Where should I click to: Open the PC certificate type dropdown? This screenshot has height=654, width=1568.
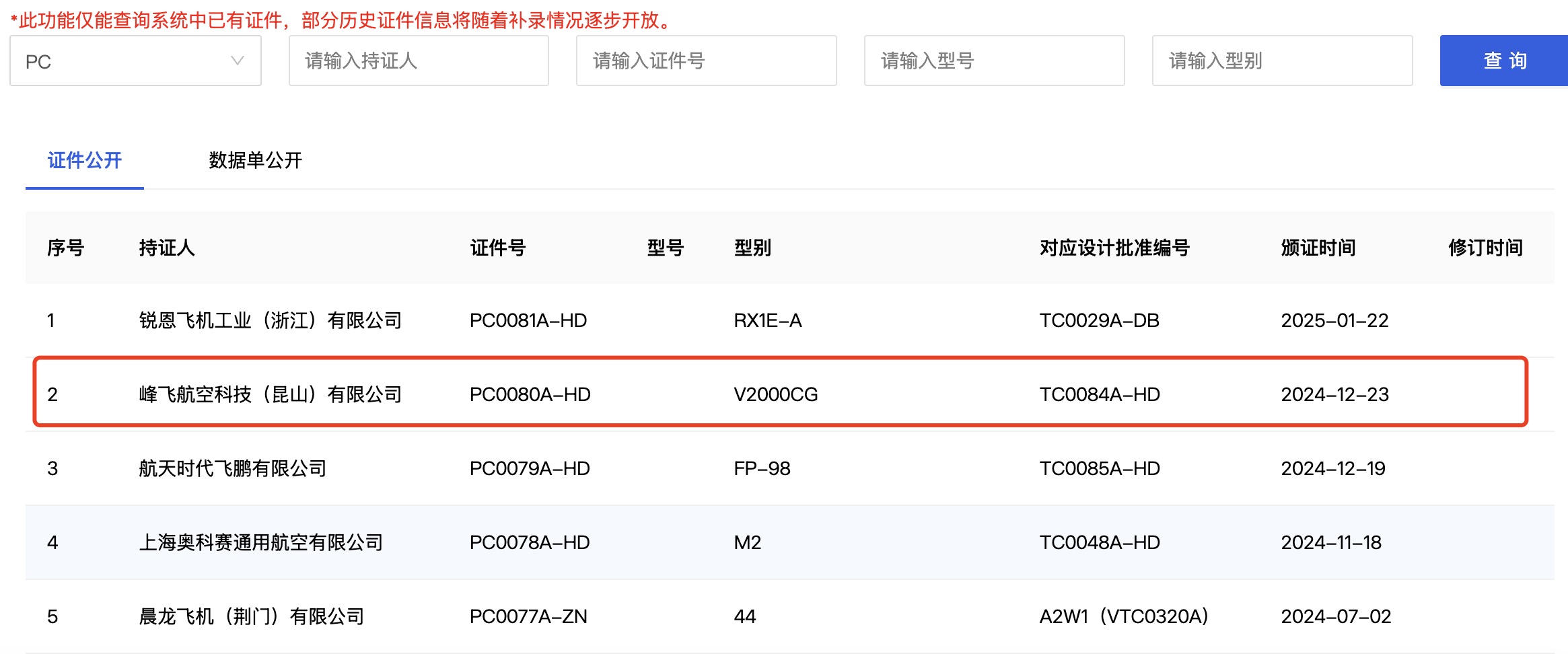135,61
